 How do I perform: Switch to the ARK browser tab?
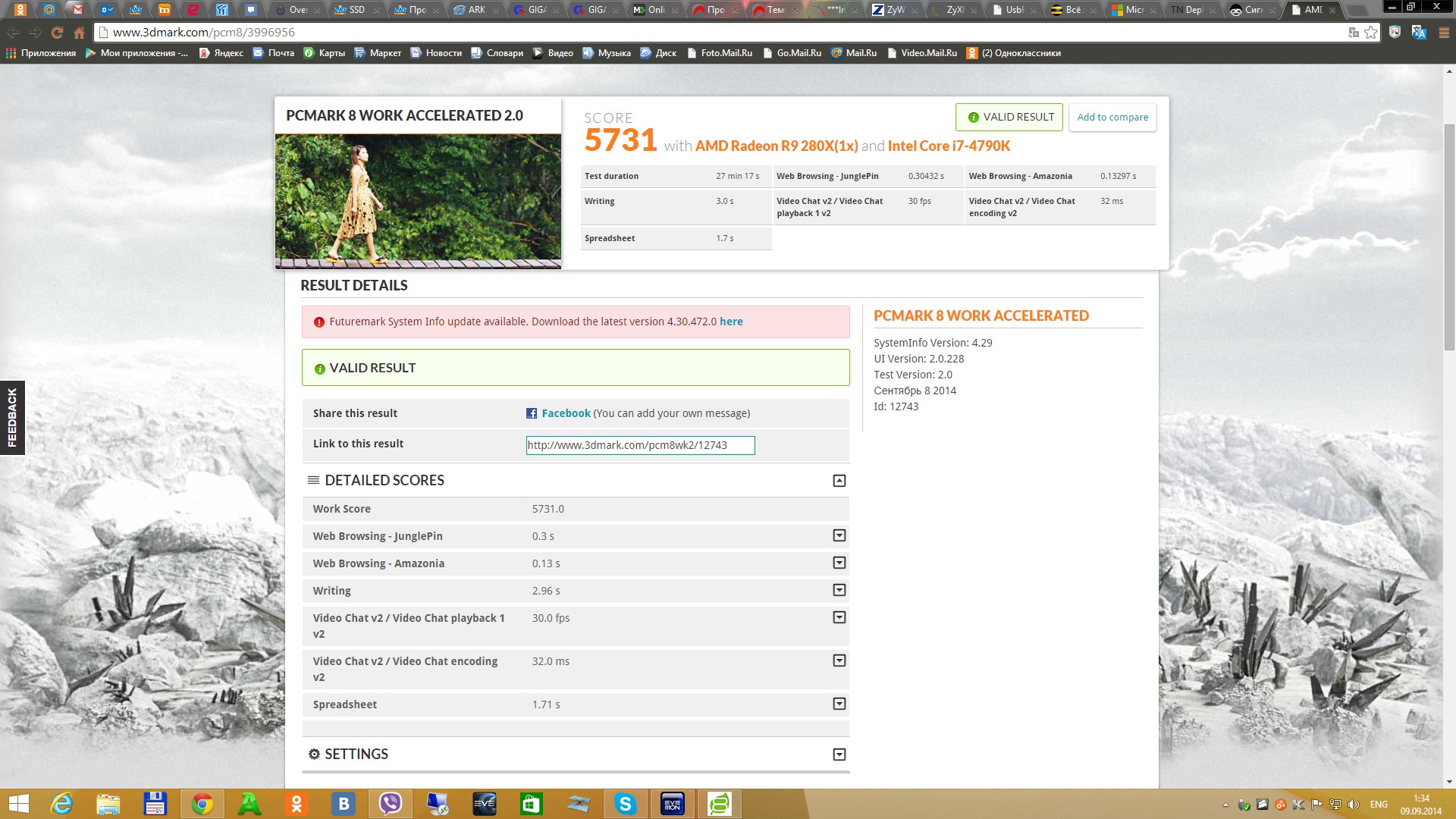click(476, 10)
